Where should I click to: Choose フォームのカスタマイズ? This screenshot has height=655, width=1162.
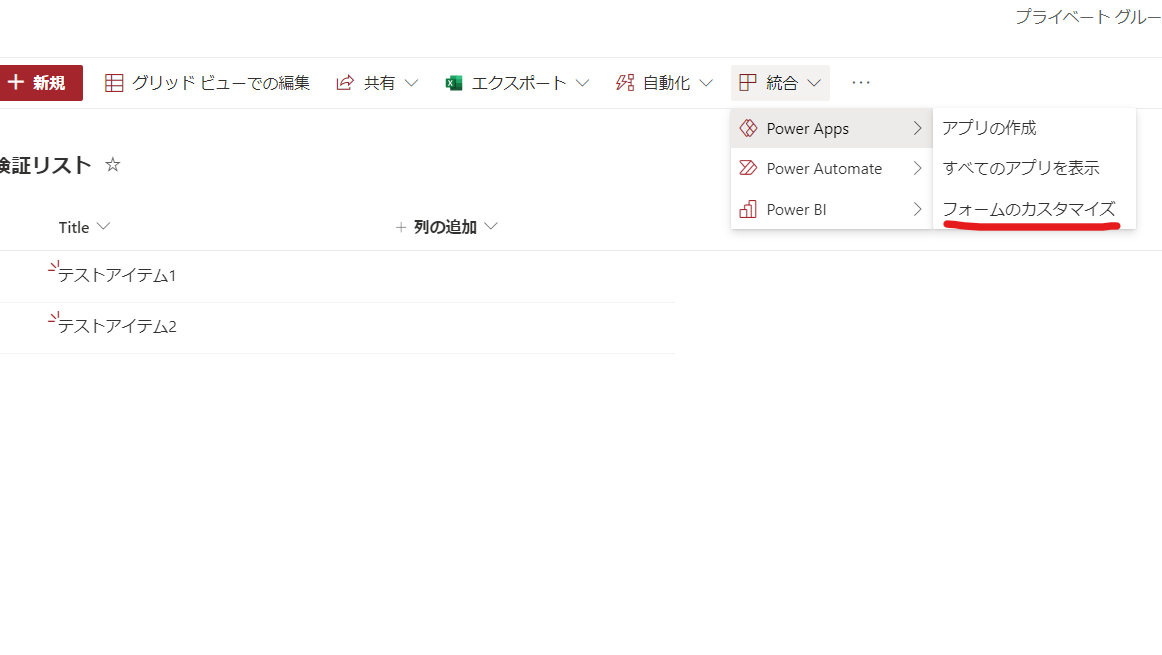pos(1029,209)
